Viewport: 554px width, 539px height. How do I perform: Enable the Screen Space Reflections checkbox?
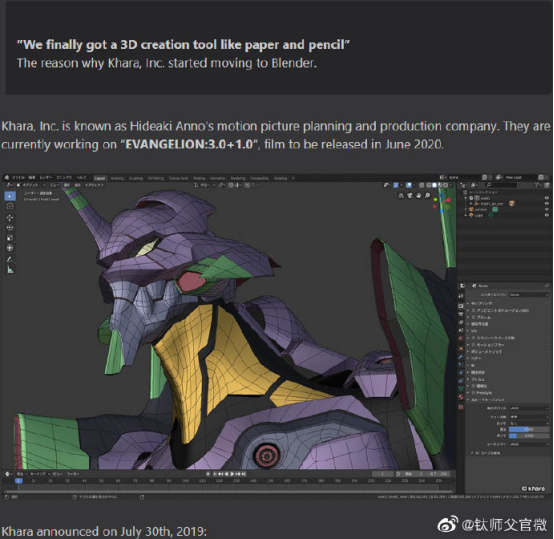pyautogui.click(x=473, y=338)
